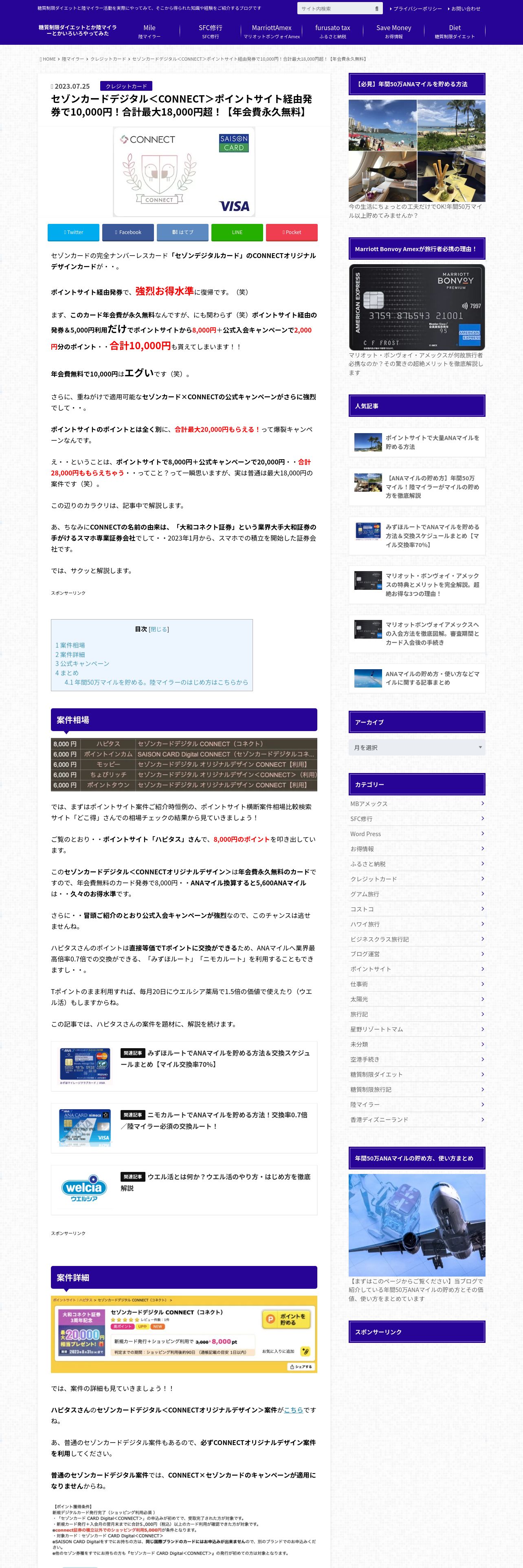
Task: Open the furusato tax menu item
Action: [x=332, y=32]
